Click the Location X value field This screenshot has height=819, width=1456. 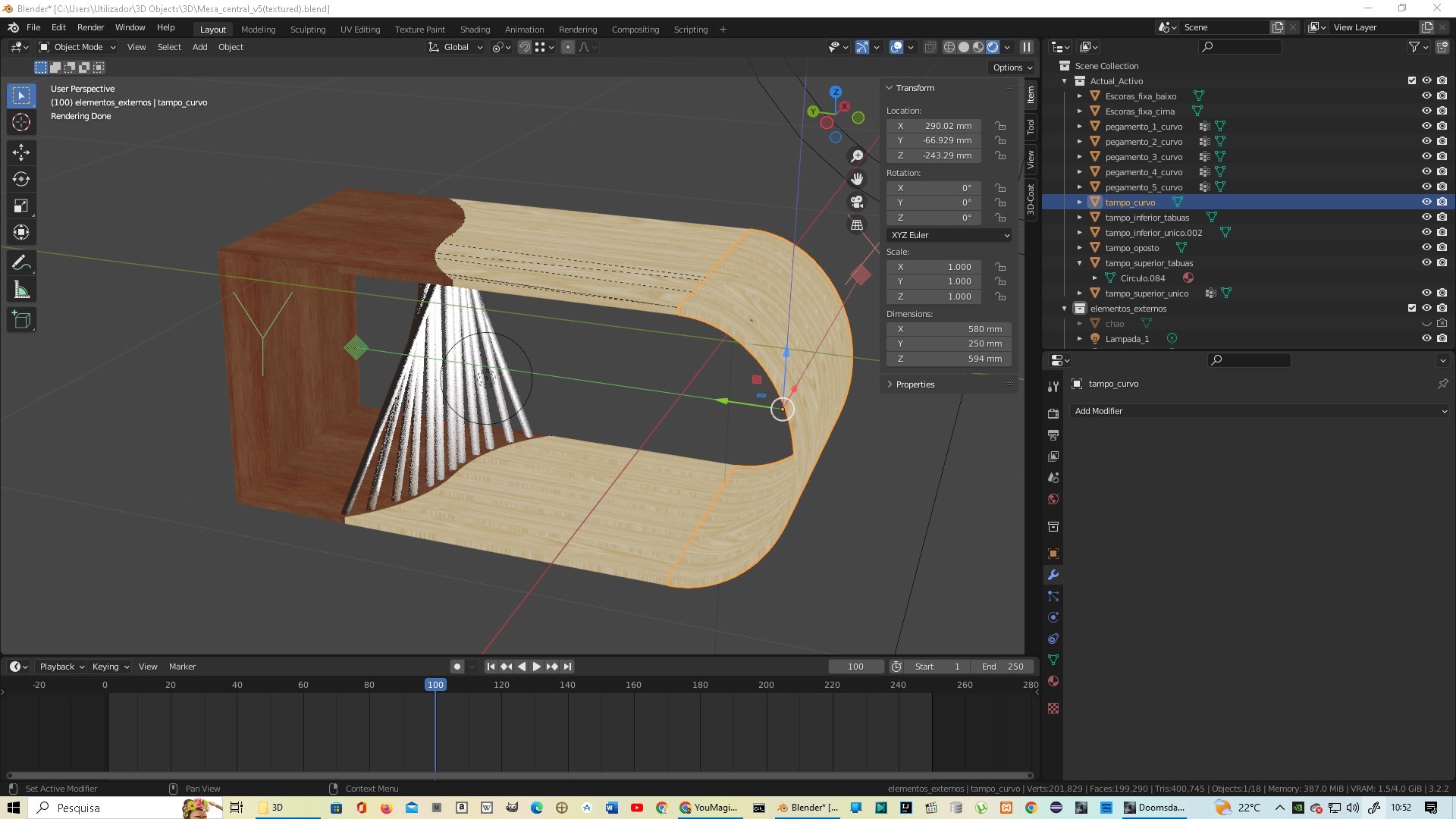tap(940, 126)
